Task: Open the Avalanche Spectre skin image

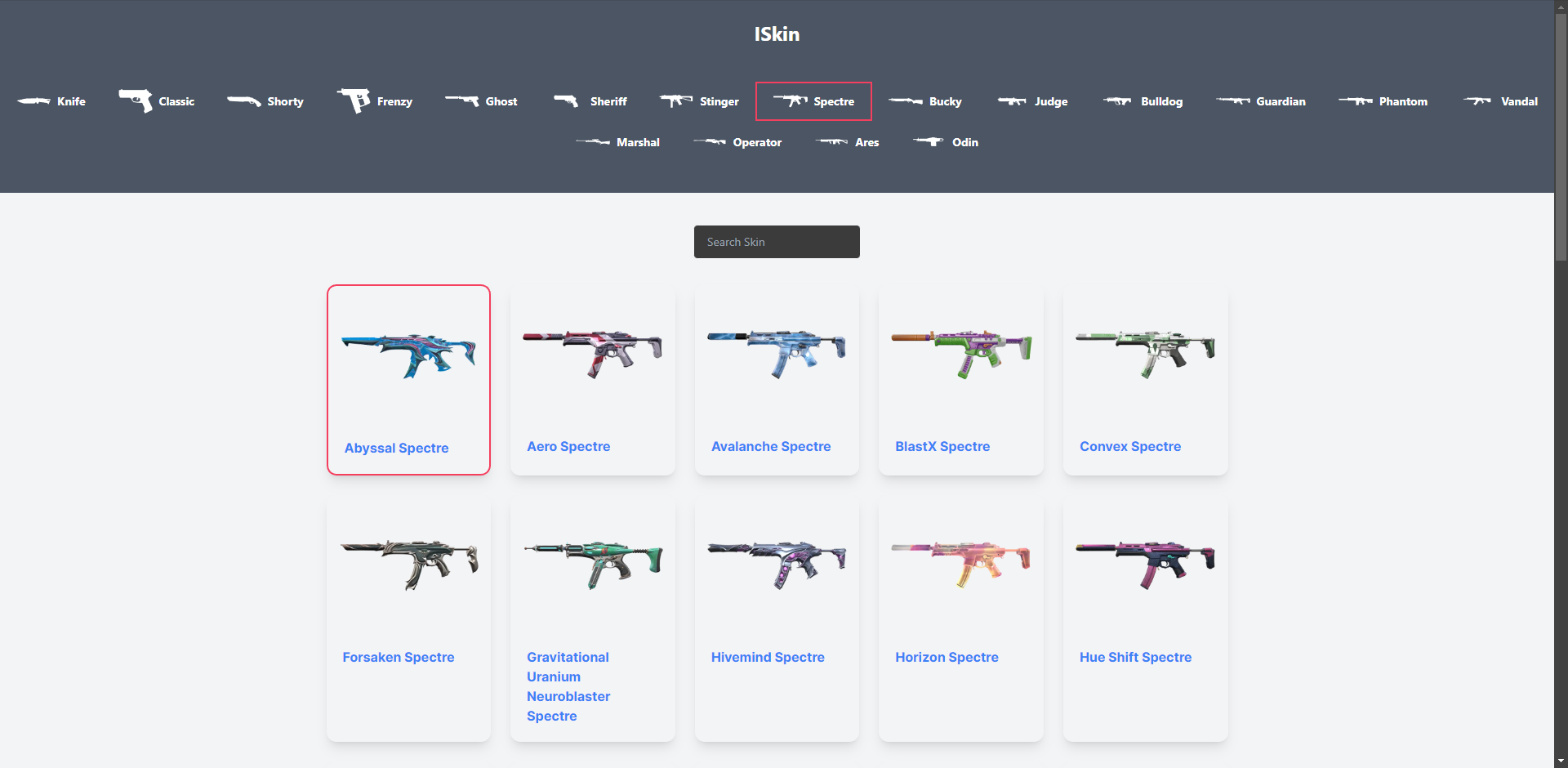Action: coord(777,354)
